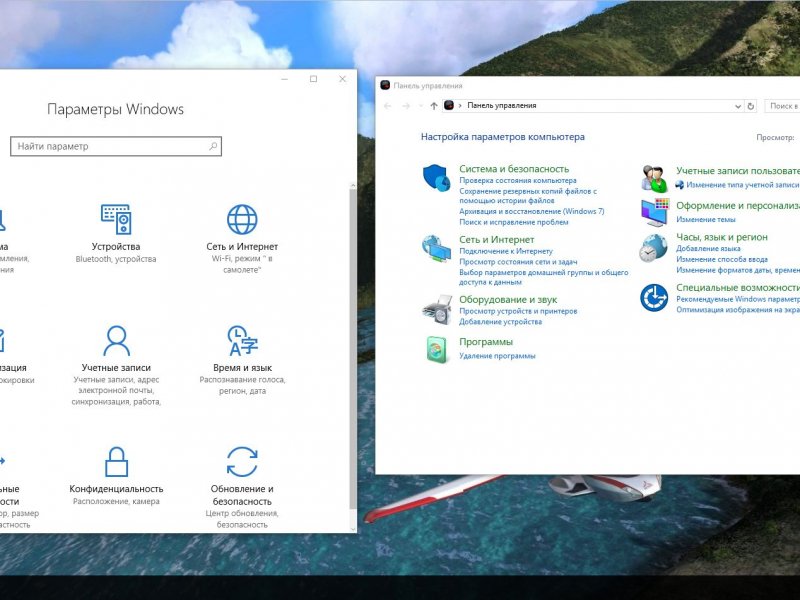Click the Settings window vertical scrollbar

click(353, 348)
